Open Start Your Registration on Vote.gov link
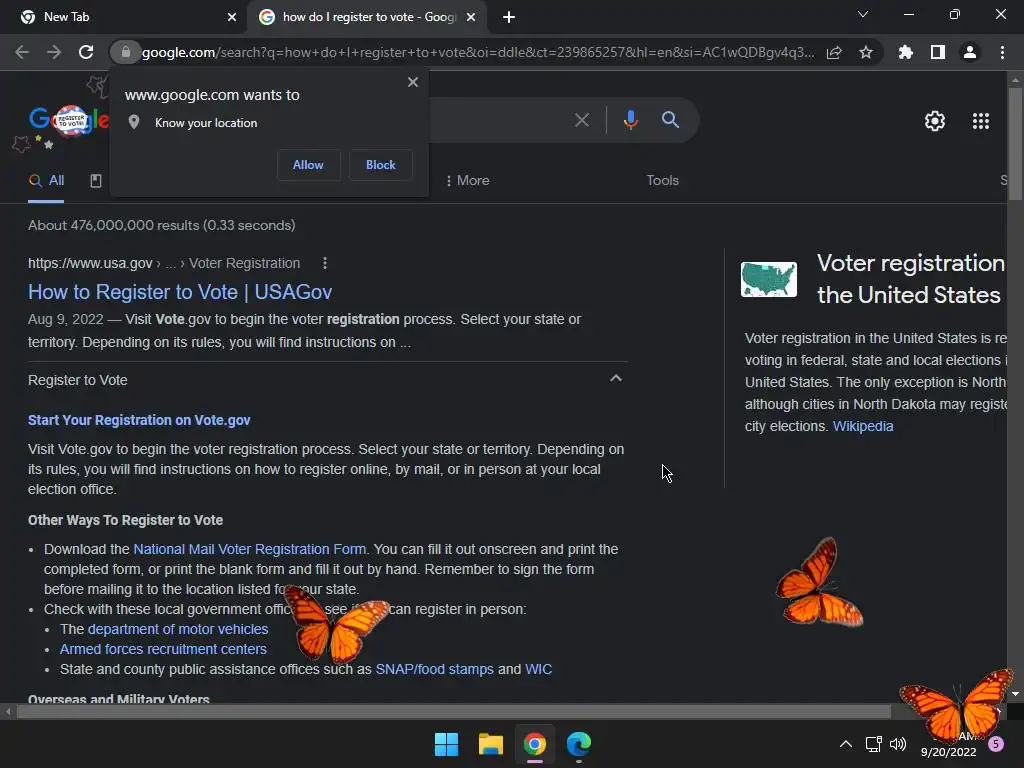The width and height of the screenshot is (1024, 768). pos(139,420)
